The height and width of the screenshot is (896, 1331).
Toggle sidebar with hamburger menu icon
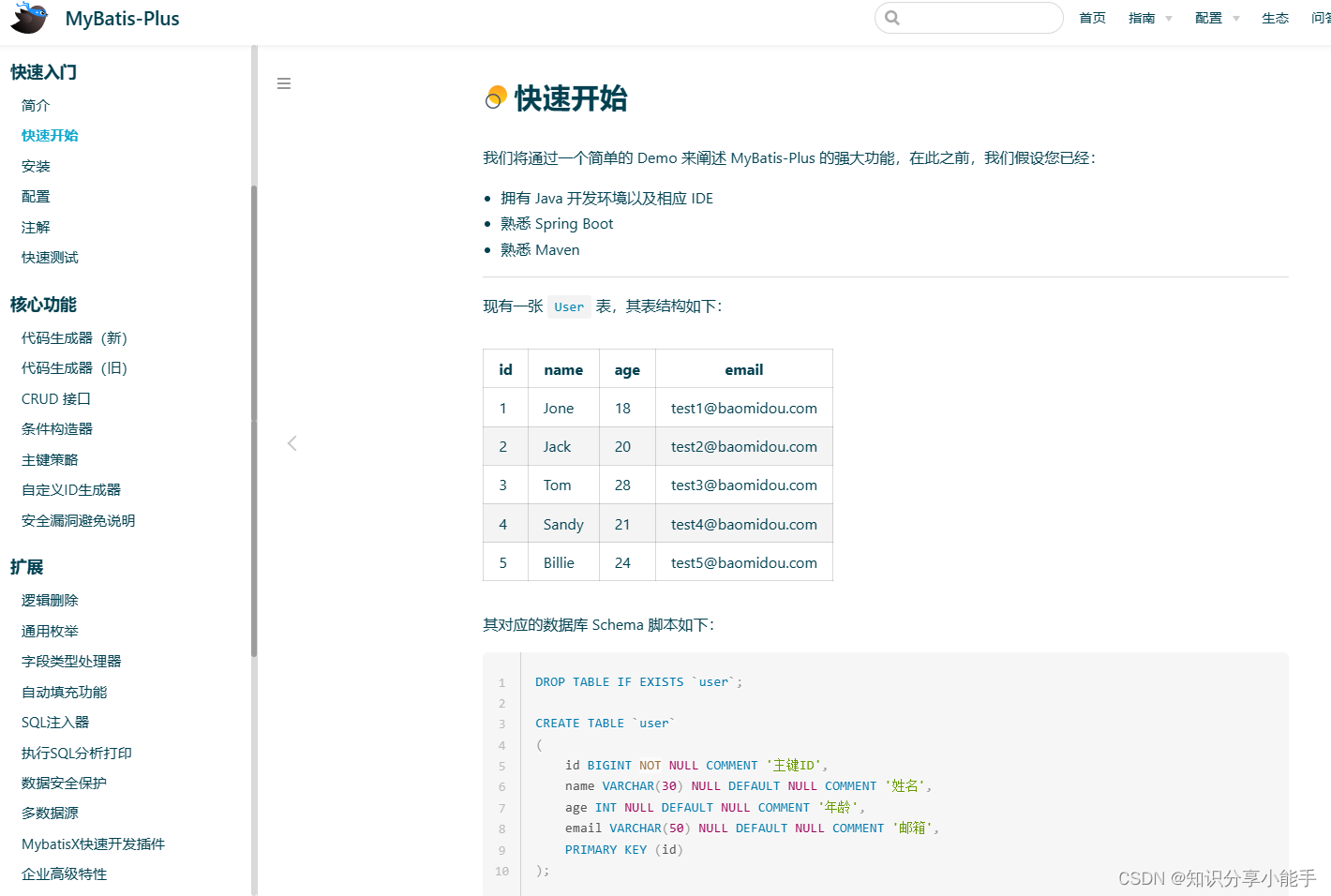tap(284, 83)
